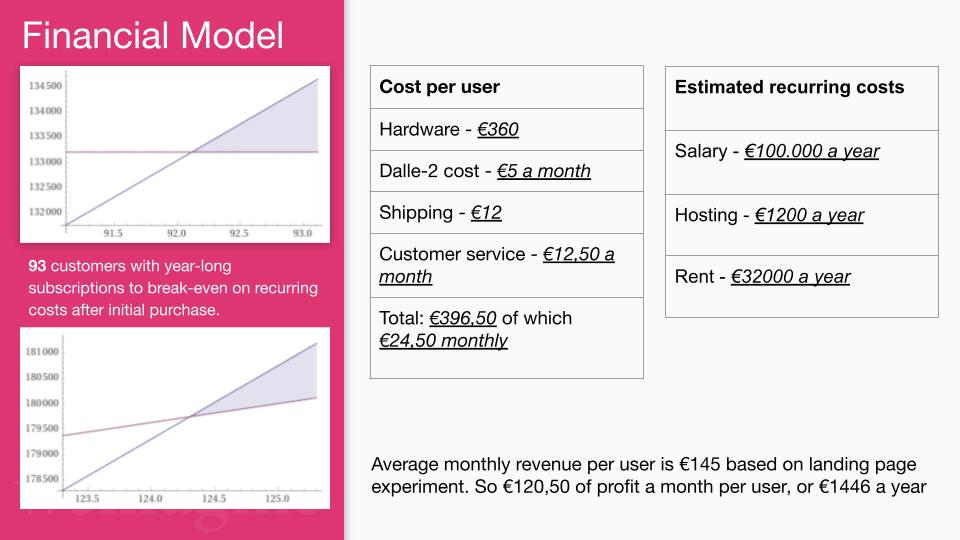Click the €1200 a year hosting value

click(809, 216)
